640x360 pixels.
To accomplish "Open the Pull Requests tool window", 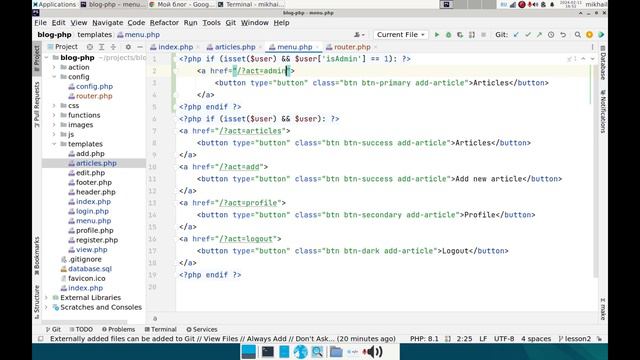I will [37, 104].
